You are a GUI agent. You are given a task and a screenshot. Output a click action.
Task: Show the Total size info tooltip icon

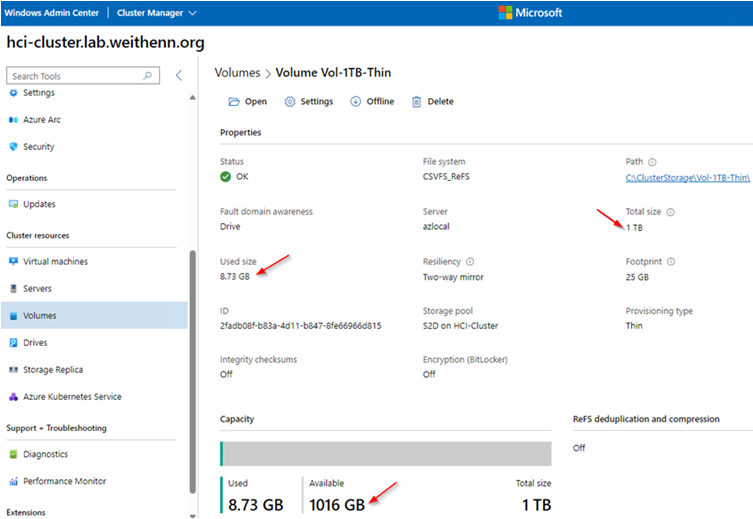(671, 212)
